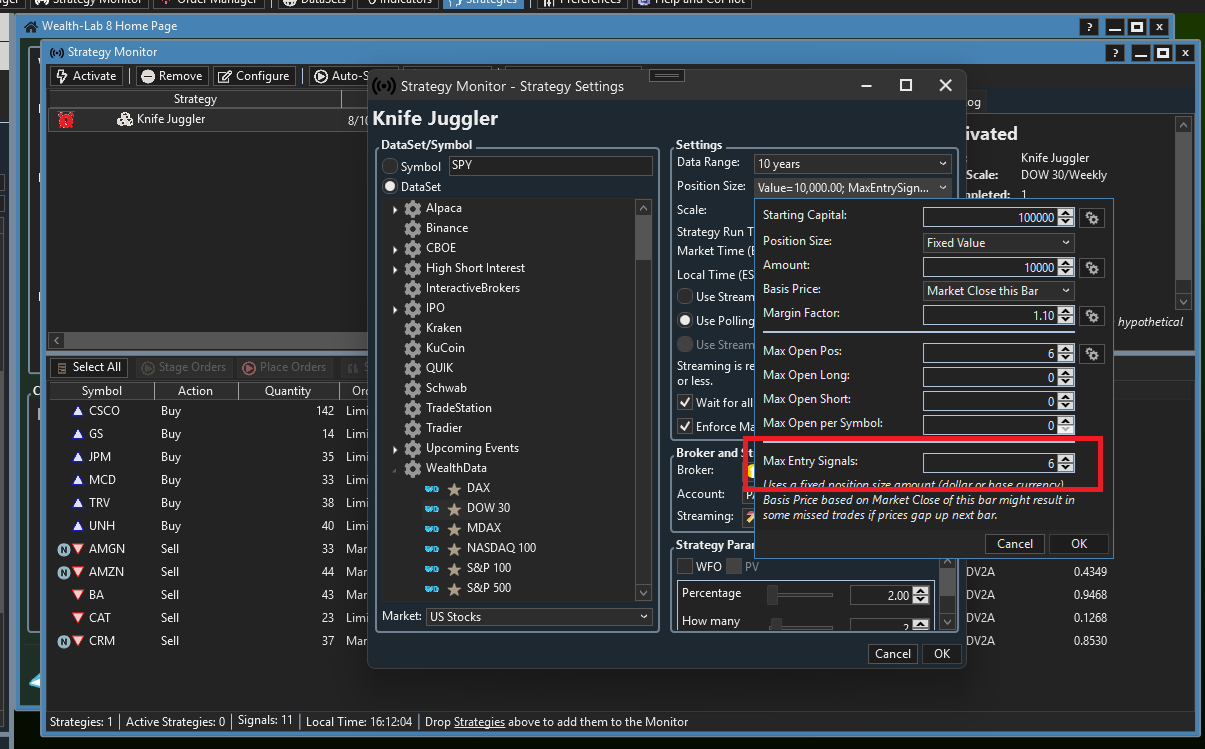Click the Alpaca dataset gear icon
This screenshot has height=749, width=1205.
click(x=412, y=208)
